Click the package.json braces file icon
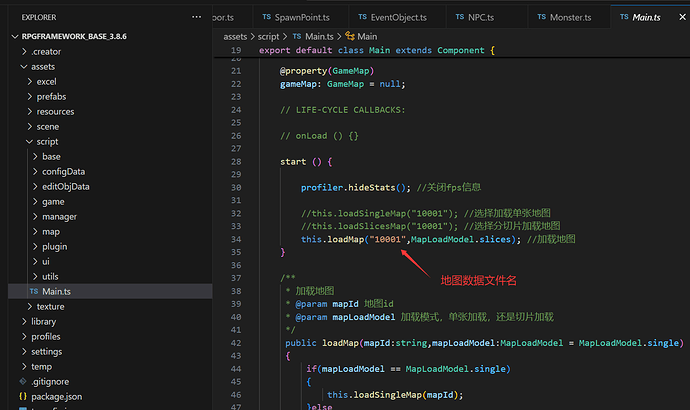The image size is (690, 410). coord(22,396)
